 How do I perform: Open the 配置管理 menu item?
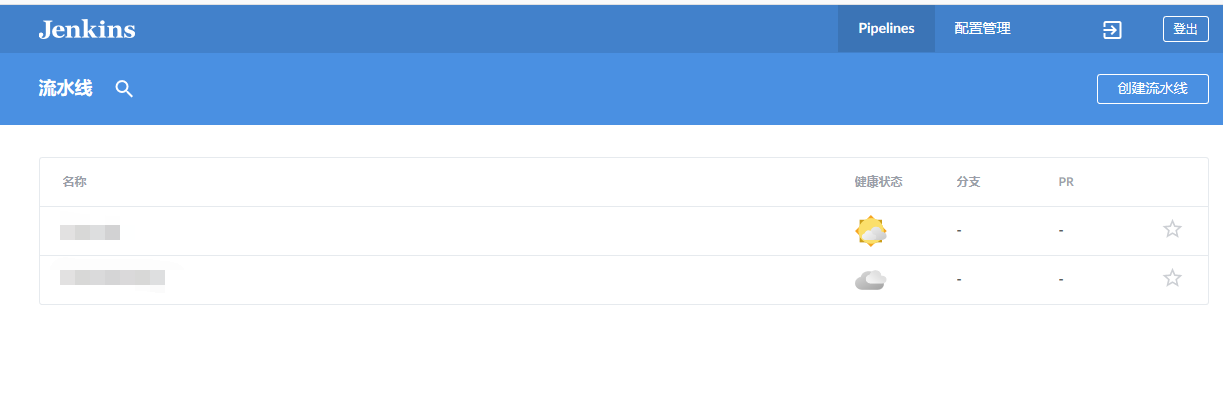982,29
